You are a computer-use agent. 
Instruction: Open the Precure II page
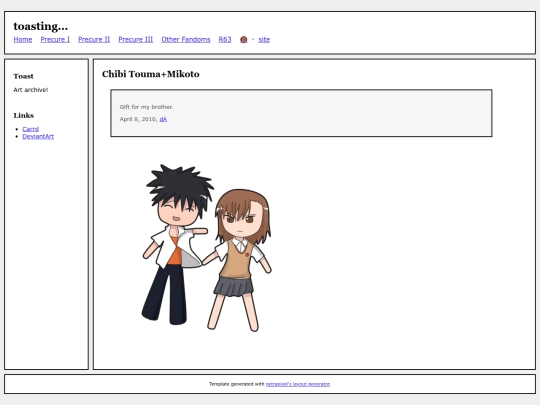coord(94,40)
